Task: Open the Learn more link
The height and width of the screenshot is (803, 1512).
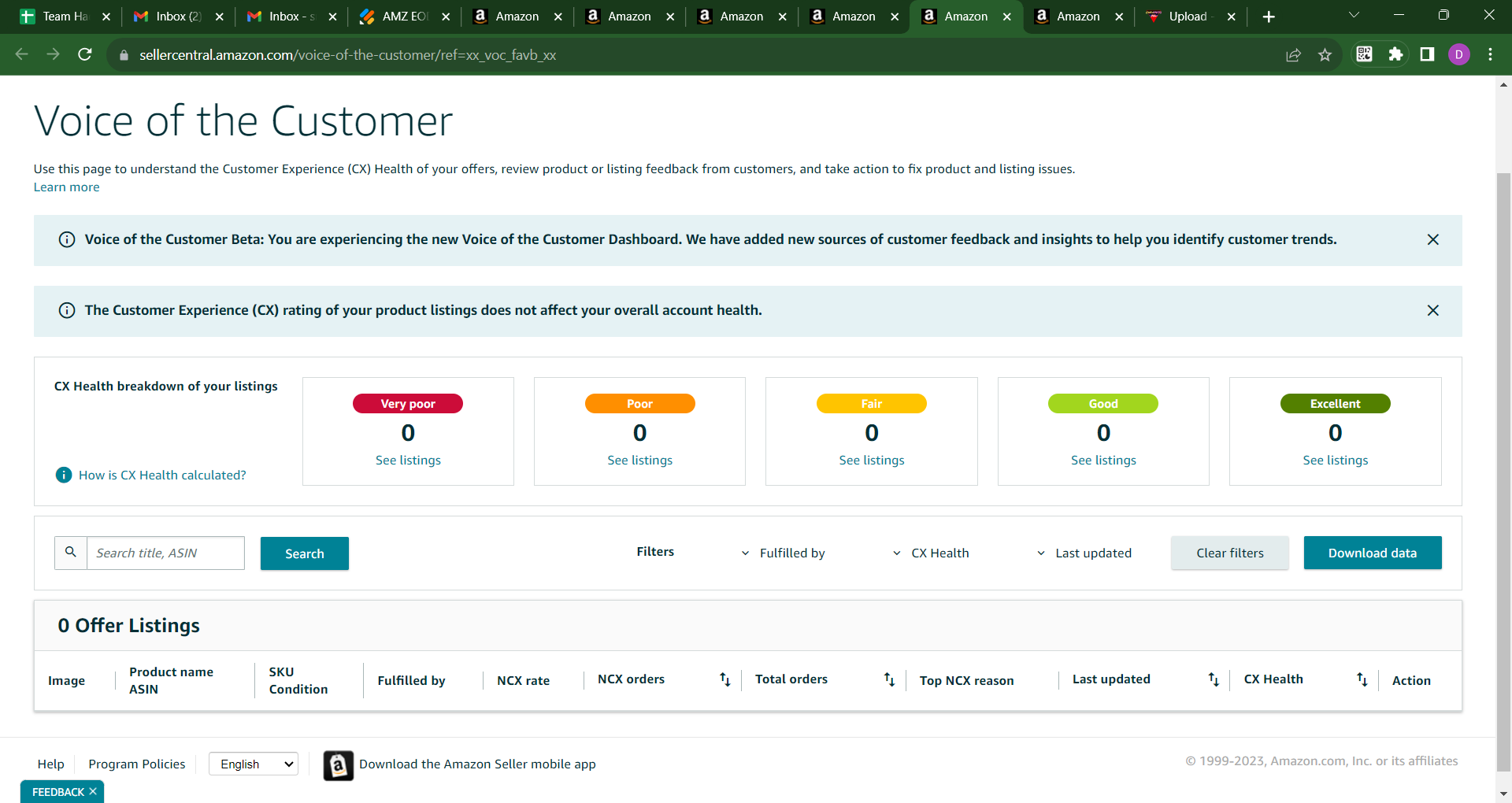Action: click(x=66, y=187)
